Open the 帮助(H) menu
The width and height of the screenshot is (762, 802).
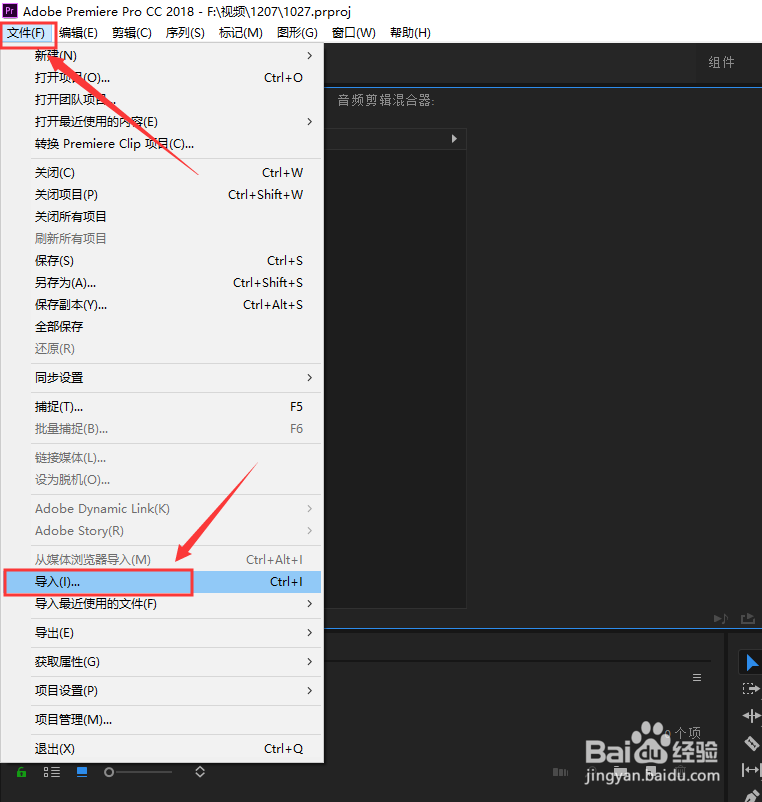(x=410, y=33)
